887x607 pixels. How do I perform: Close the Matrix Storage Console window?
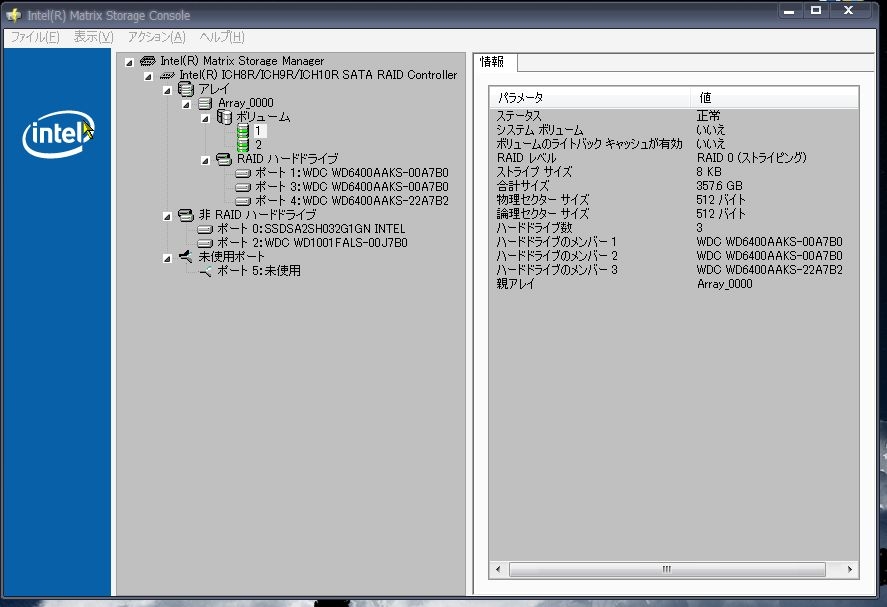tap(848, 11)
